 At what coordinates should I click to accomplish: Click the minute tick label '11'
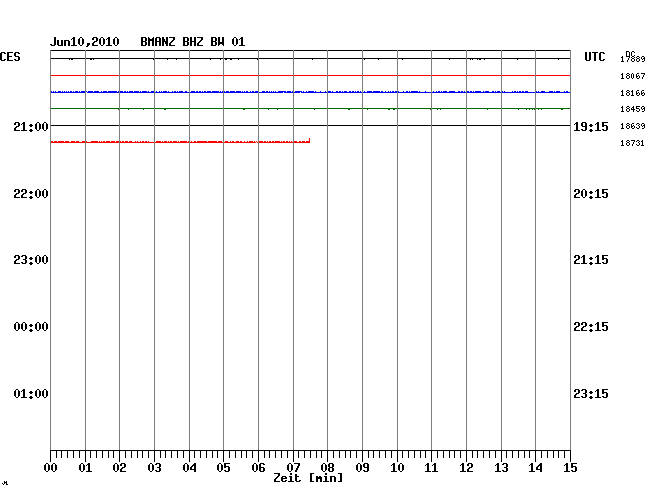(x=431, y=468)
